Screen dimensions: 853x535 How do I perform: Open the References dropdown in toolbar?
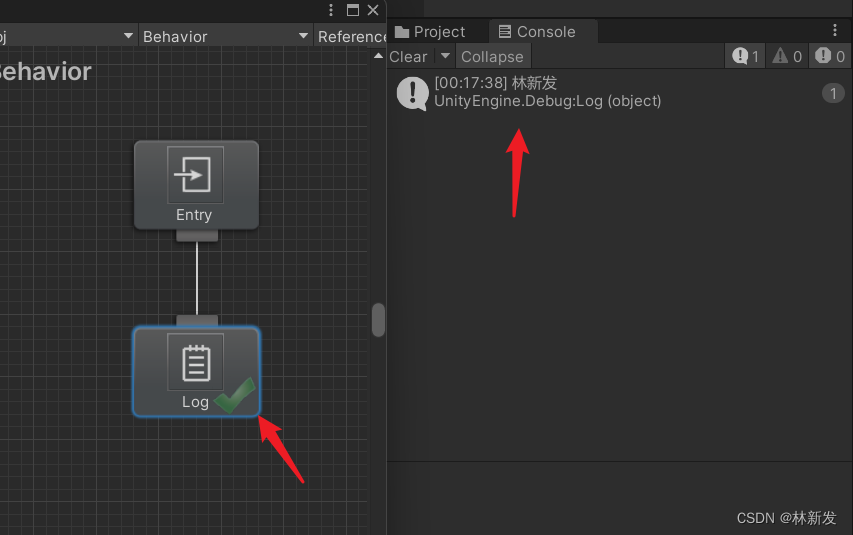pyautogui.click(x=351, y=36)
